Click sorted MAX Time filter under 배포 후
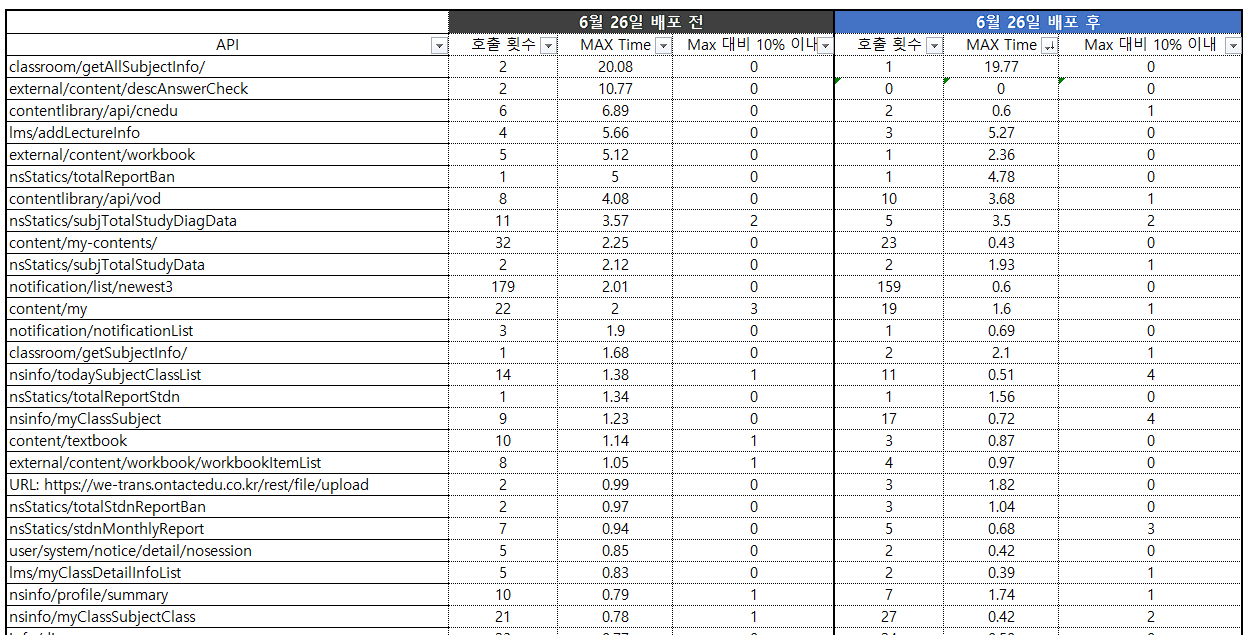Screen dimensions: 1248x635 [x=1049, y=45]
